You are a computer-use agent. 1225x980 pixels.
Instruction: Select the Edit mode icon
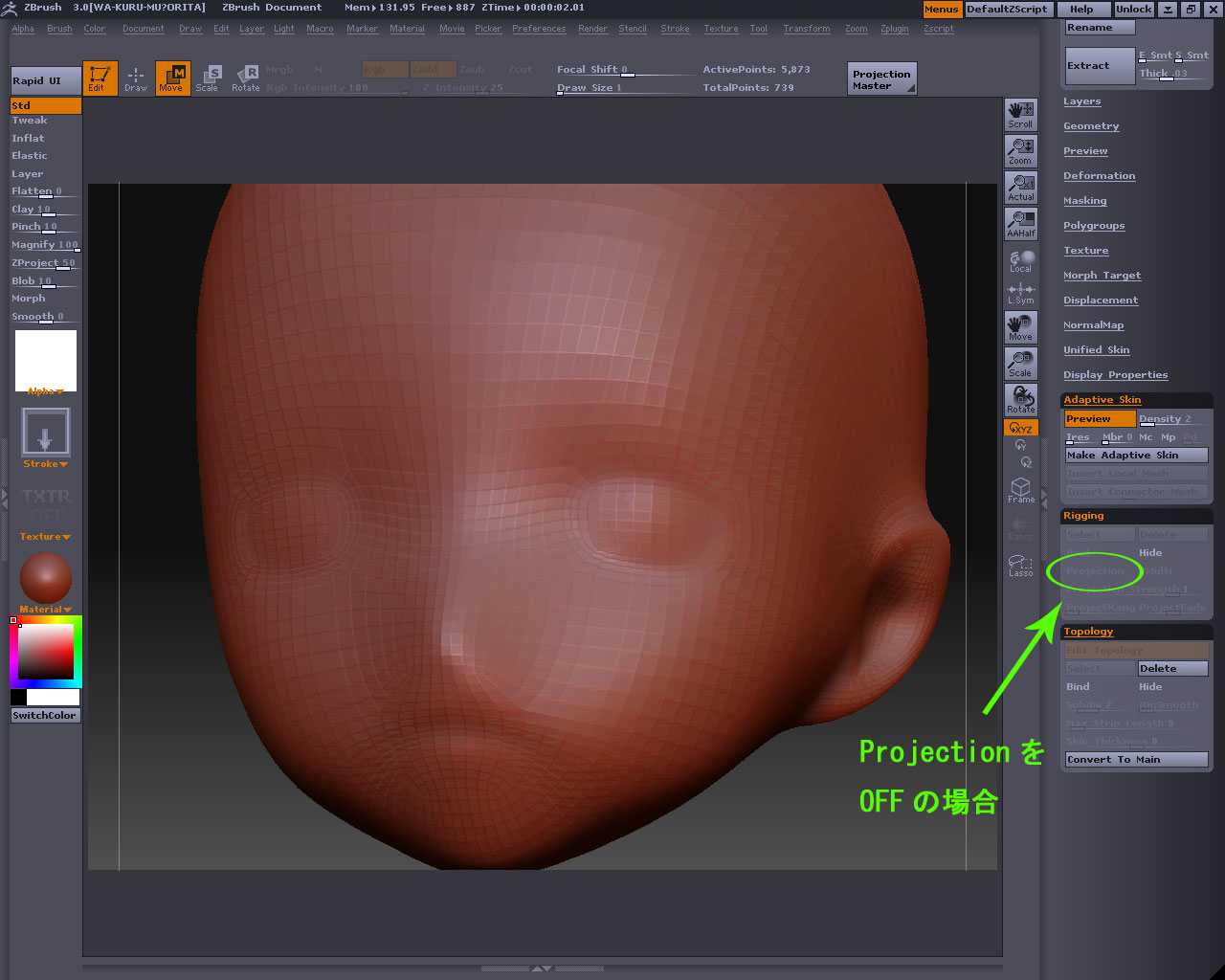click(x=100, y=78)
